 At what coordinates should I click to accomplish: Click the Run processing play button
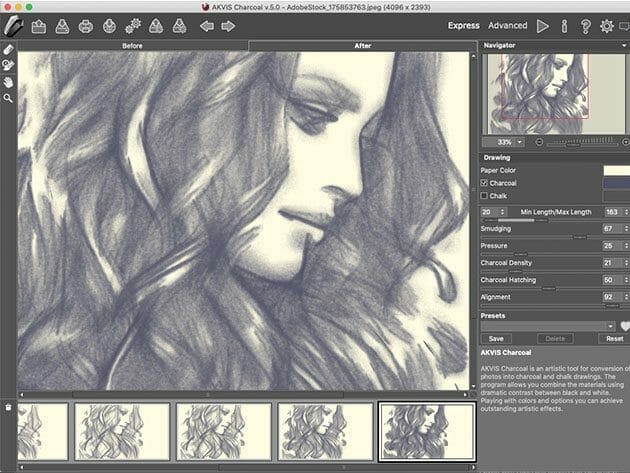pos(543,26)
